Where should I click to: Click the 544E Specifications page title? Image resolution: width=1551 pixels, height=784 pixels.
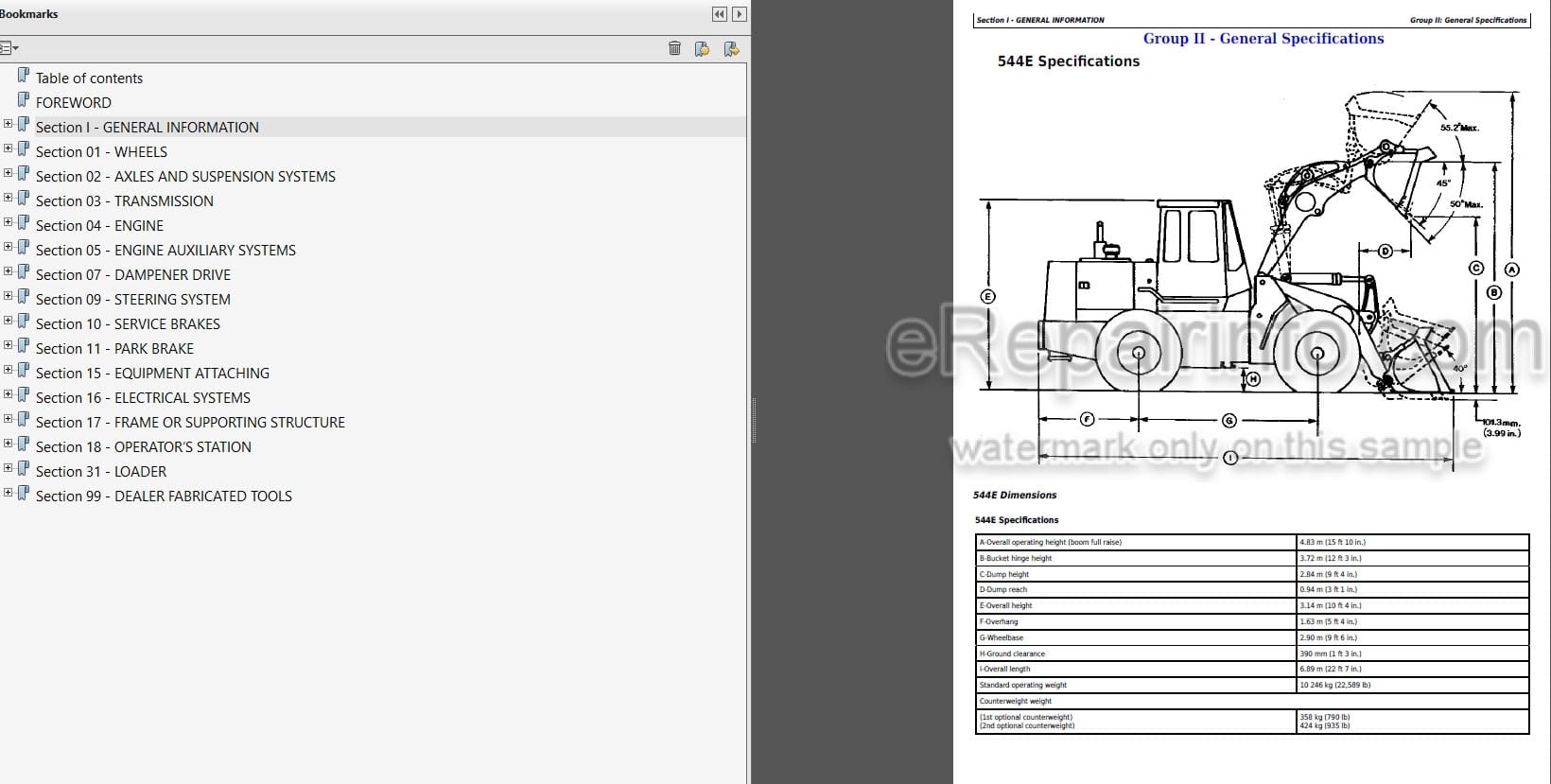(1069, 61)
